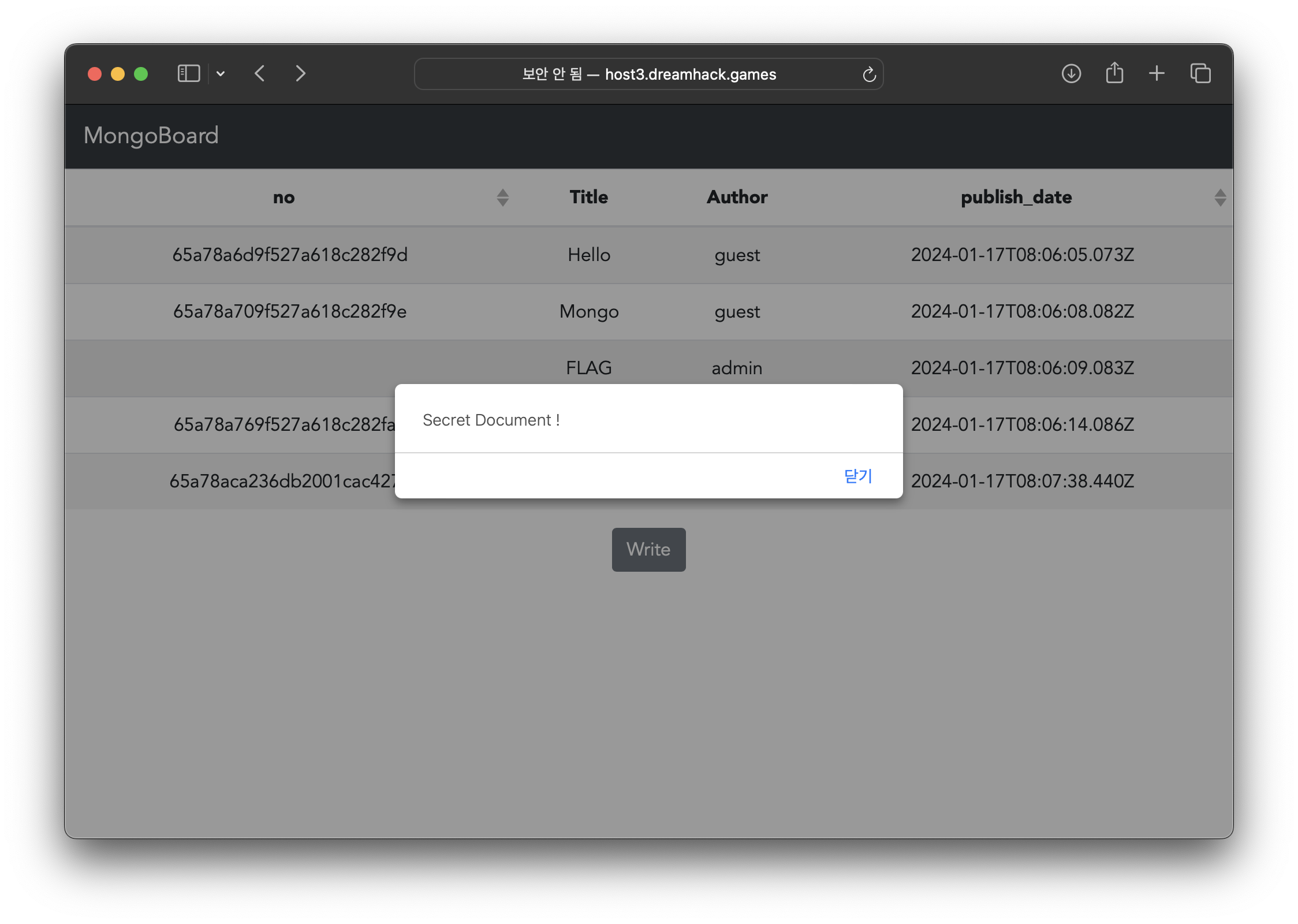Open the MongoBoard brand link
The height and width of the screenshot is (924, 1298).
pyautogui.click(x=151, y=136)
